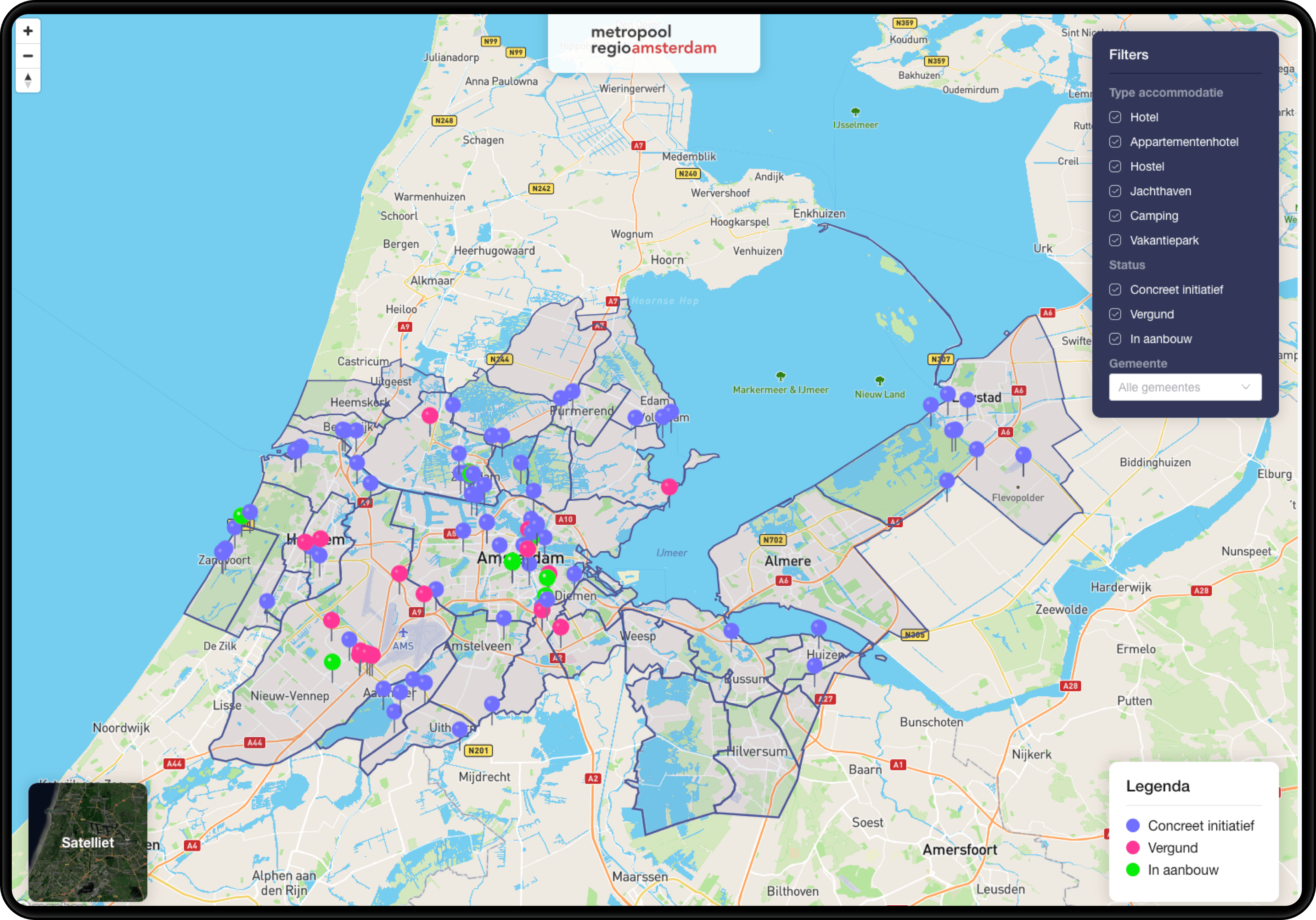Image resolution: width=1316 pixels, height=920 pixels.
Task: Zoom in the map with plus button
Action: 28,31
